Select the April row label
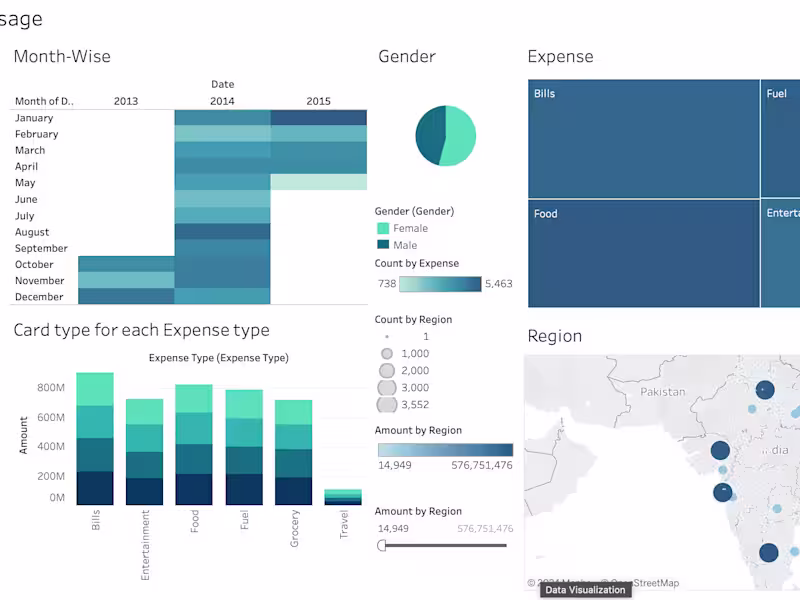The height and width of the screenshot is (600, 800). tap(27, 166)
